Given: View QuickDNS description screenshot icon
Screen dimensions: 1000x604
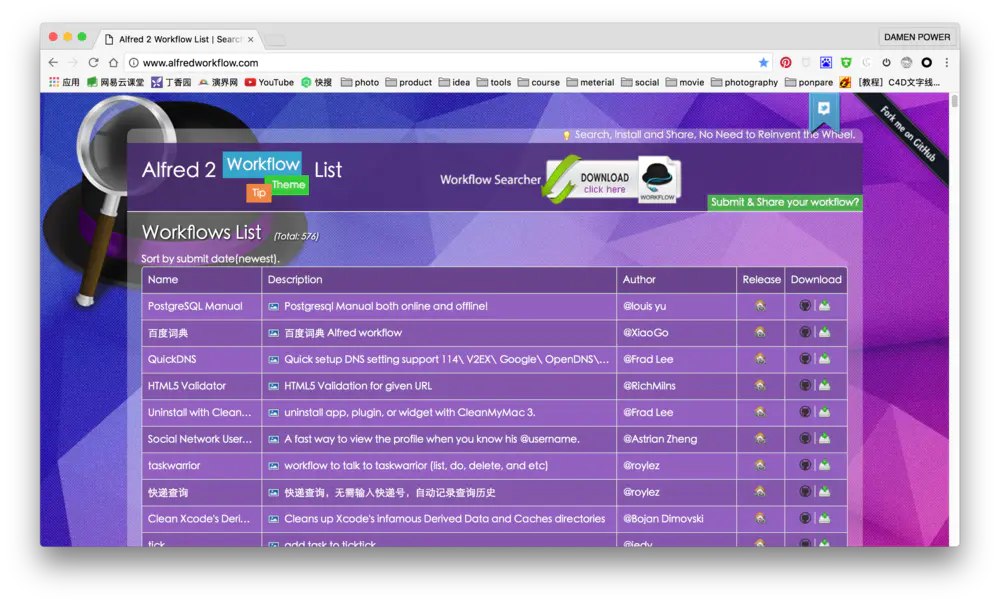Looking at the screenshot, I should coord(274,360).
